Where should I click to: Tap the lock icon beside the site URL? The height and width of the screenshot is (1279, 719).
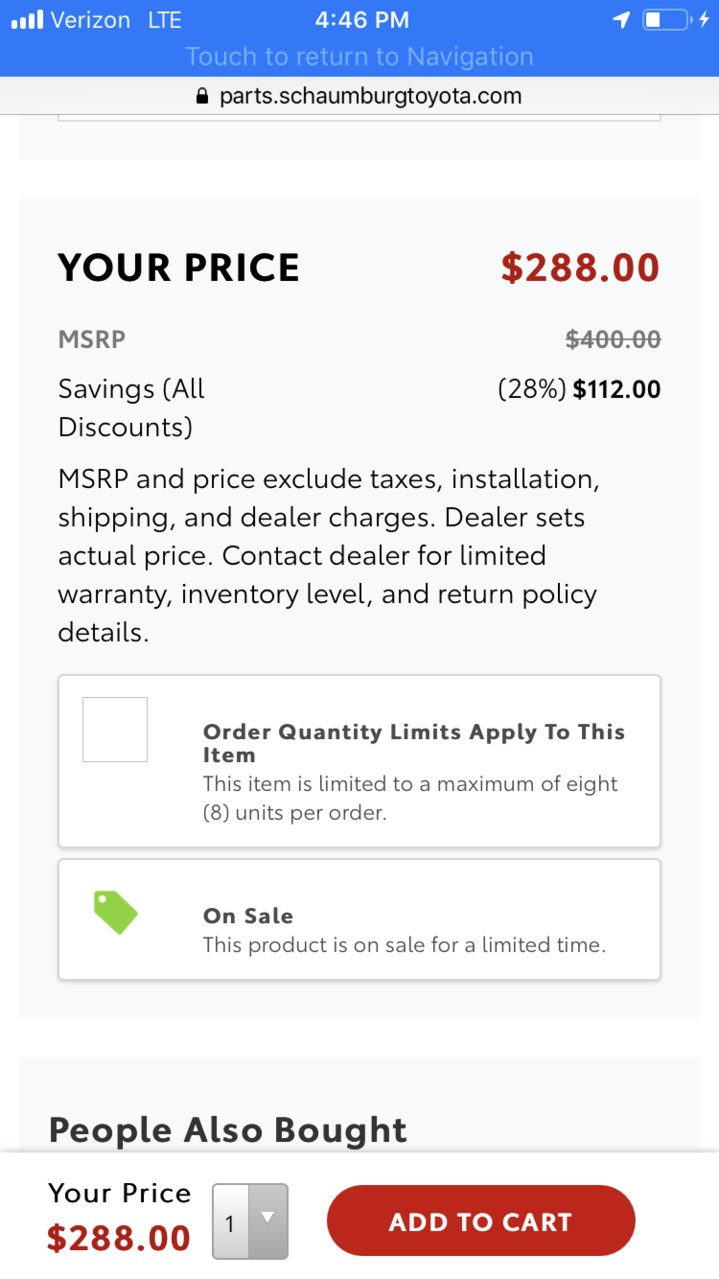click(203, 97)
